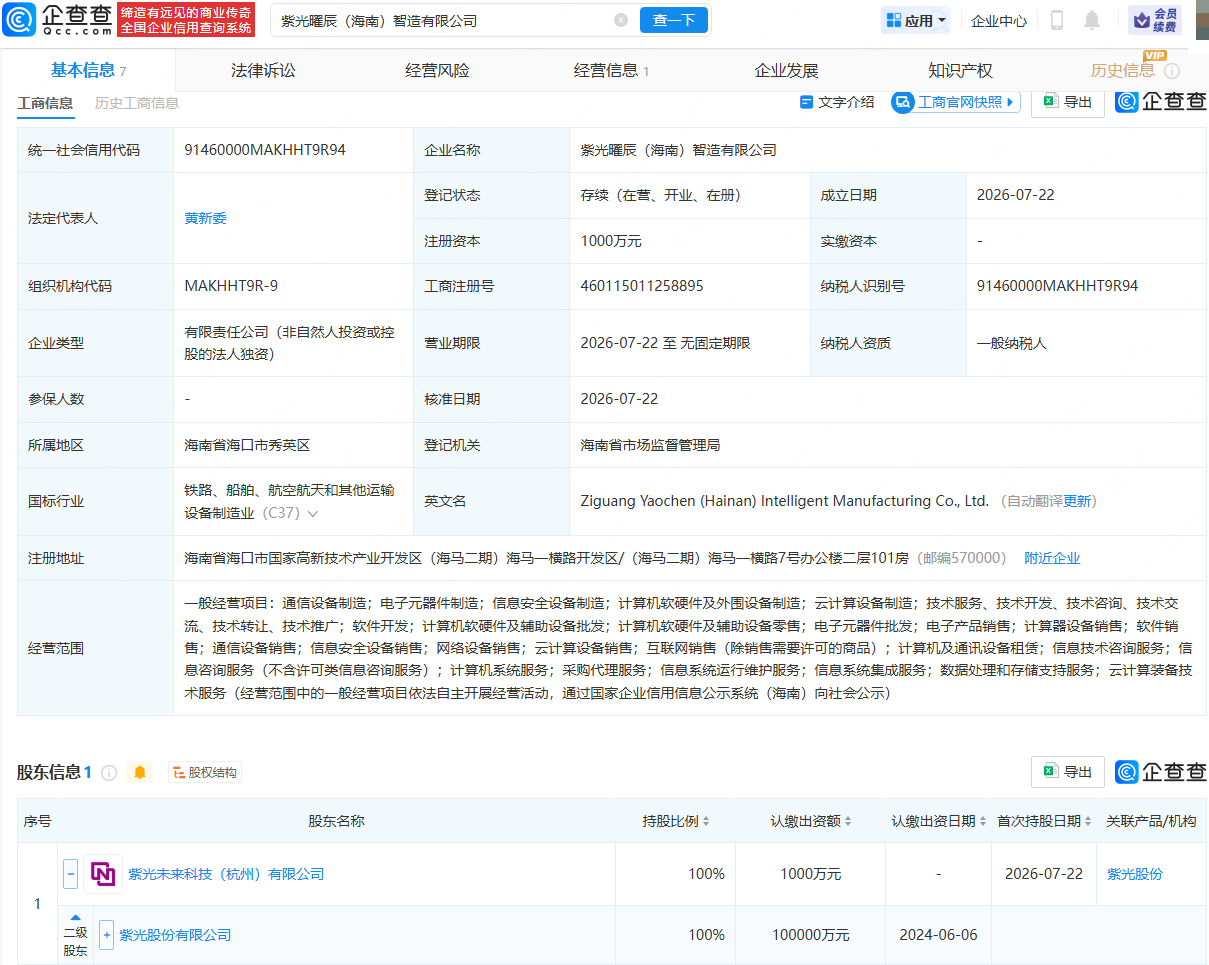Select the 工商信息 sub-tab
Image resolution: width=1209 pixels, height=965 pixels.
tap(45, 102)
